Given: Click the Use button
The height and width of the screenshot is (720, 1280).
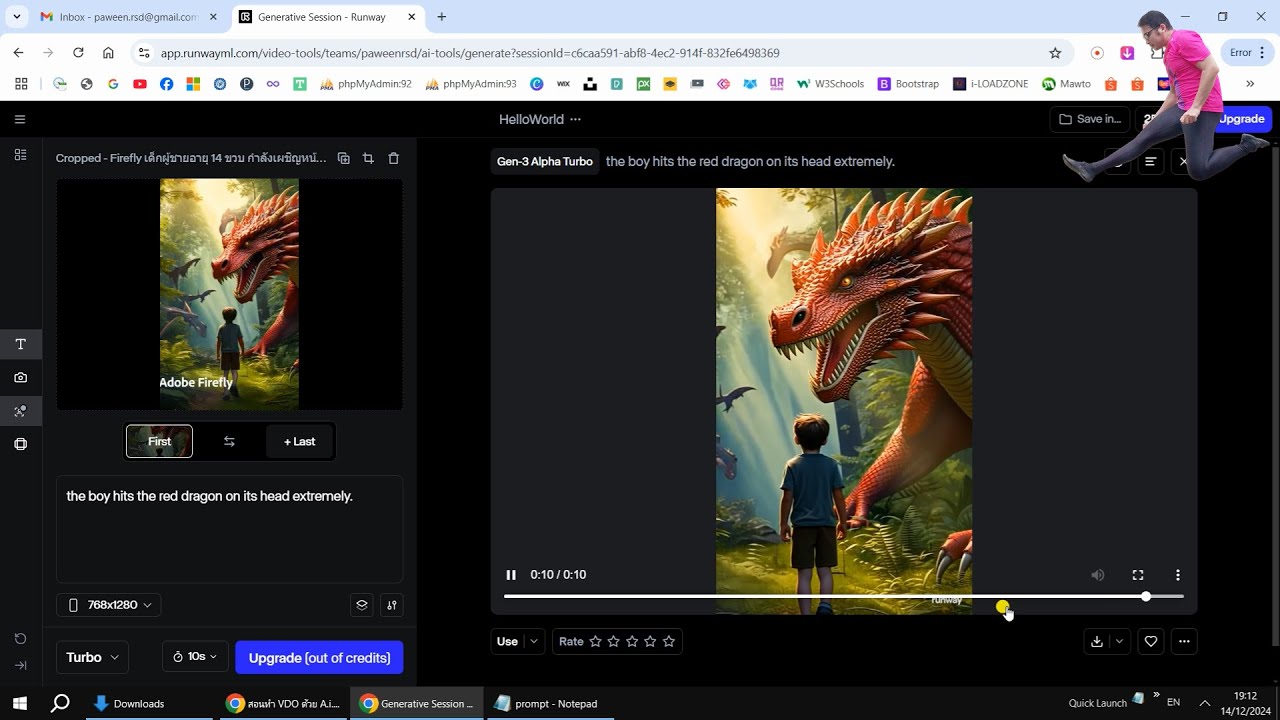Looking at the screenshot, I should pos(508,641).
